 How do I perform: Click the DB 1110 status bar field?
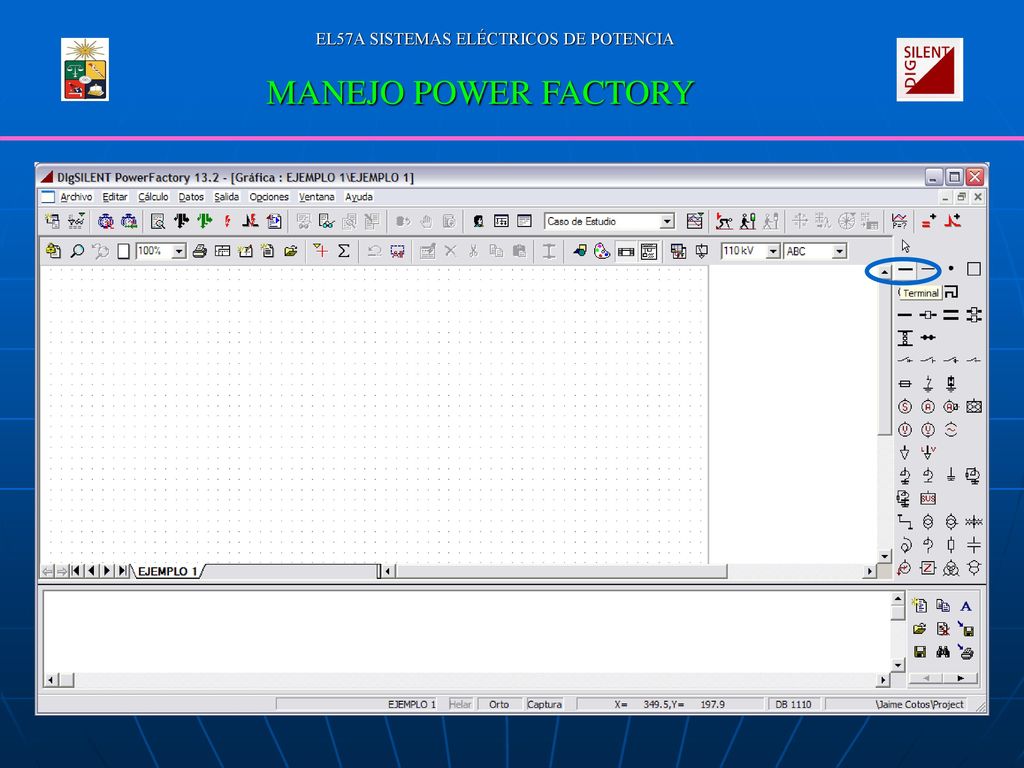point(793,704)
